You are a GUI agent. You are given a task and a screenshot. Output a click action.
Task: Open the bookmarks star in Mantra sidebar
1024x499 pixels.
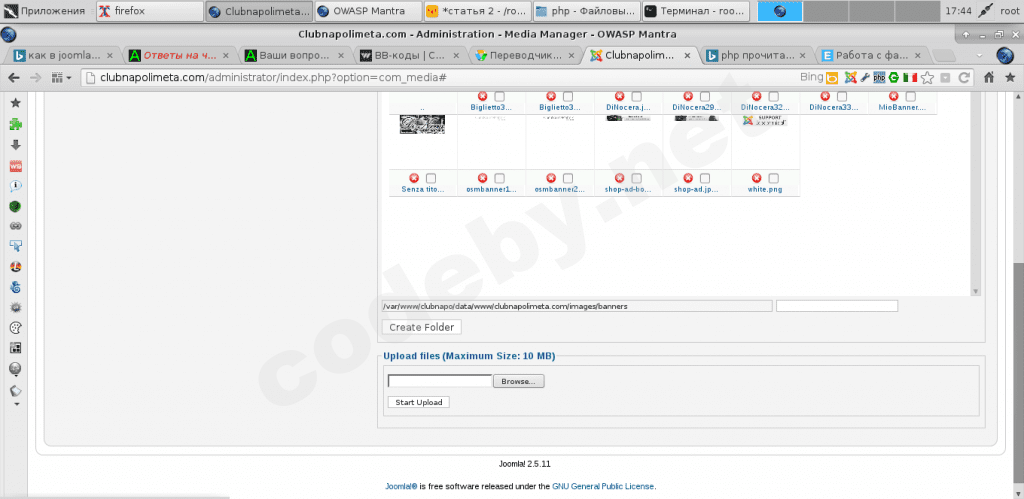coord(16,103)
